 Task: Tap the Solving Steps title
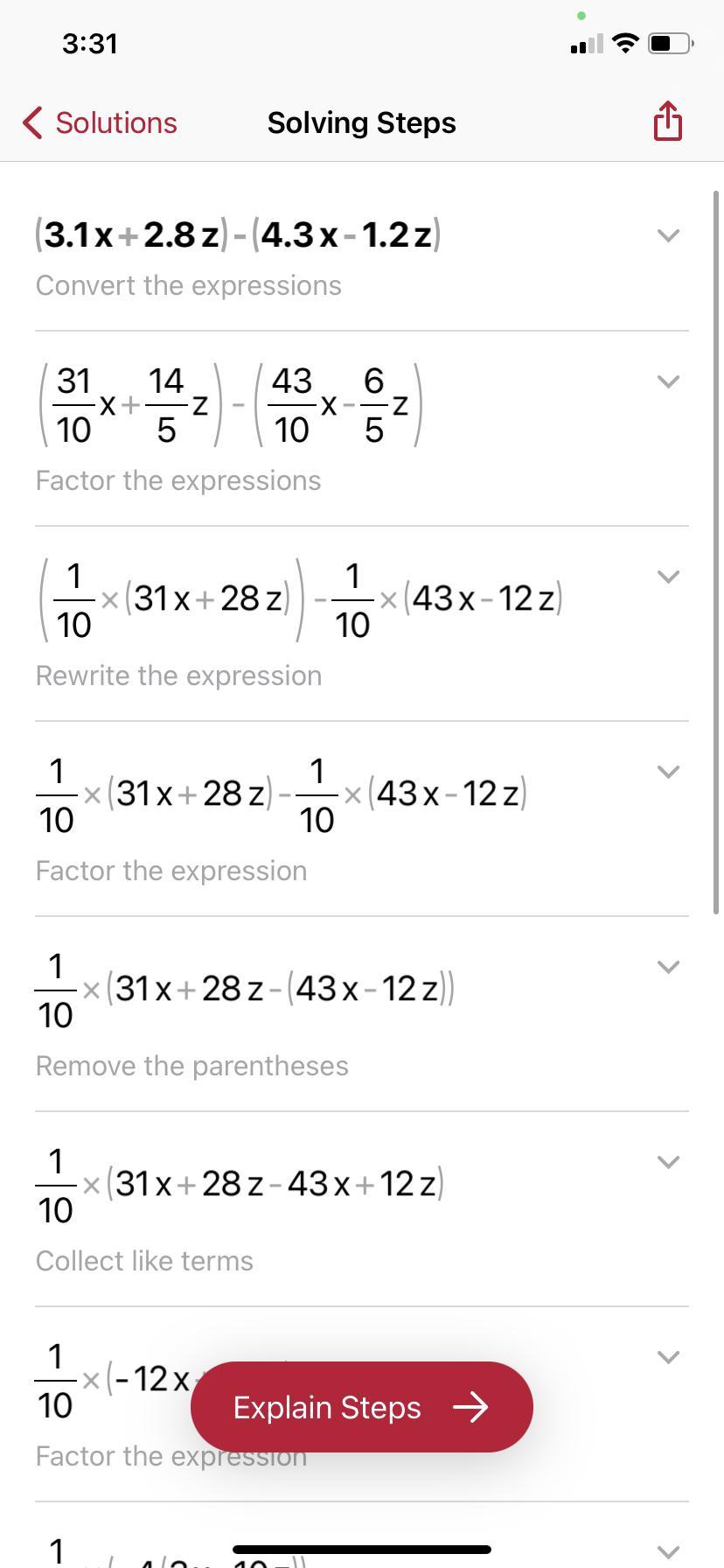(x=361, y=122)
